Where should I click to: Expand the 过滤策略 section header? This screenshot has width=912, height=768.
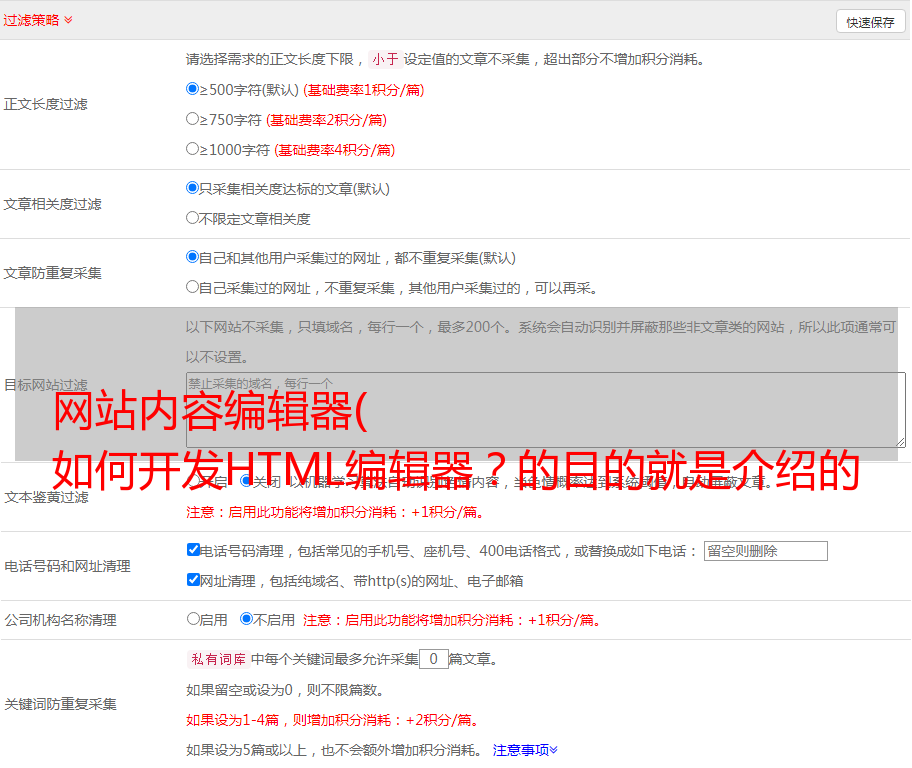point(38,20)
